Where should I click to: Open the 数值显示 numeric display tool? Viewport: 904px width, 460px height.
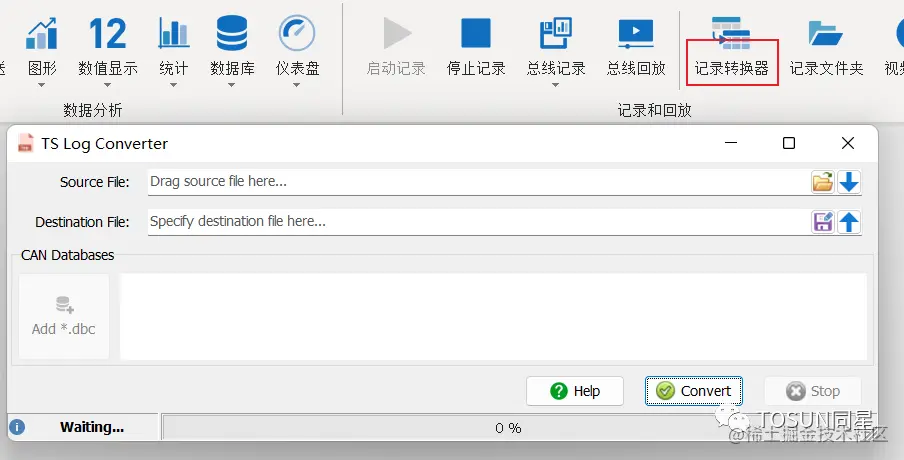pos(108,46)
